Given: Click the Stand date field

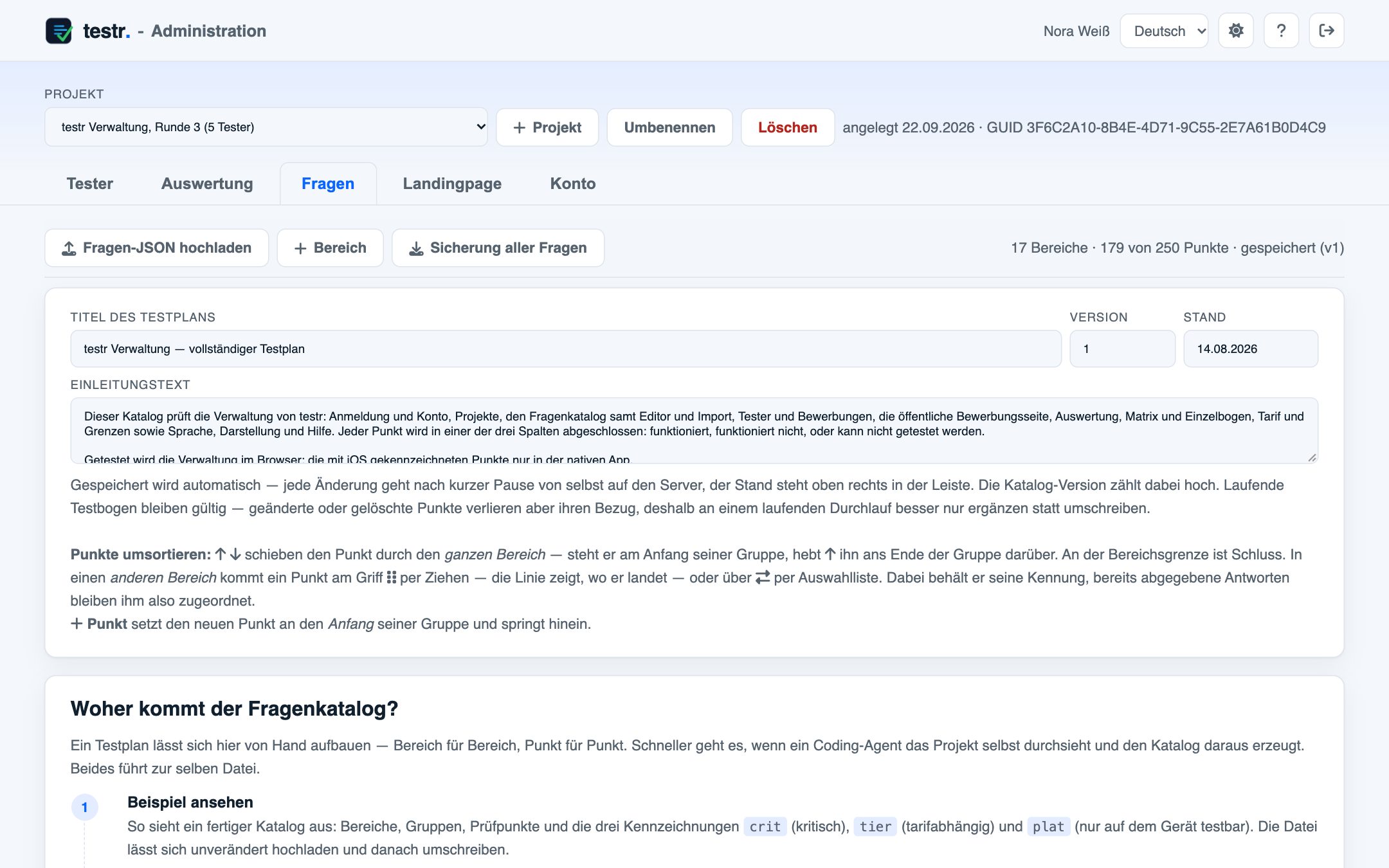Looking at the screenshot, I should 1251,349.
